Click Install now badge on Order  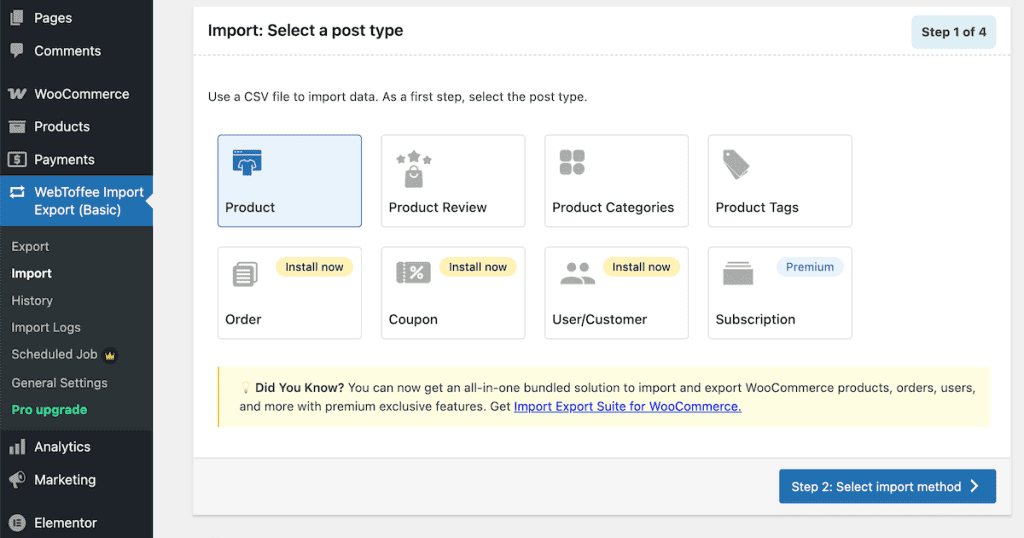click(x=314, y=267)
